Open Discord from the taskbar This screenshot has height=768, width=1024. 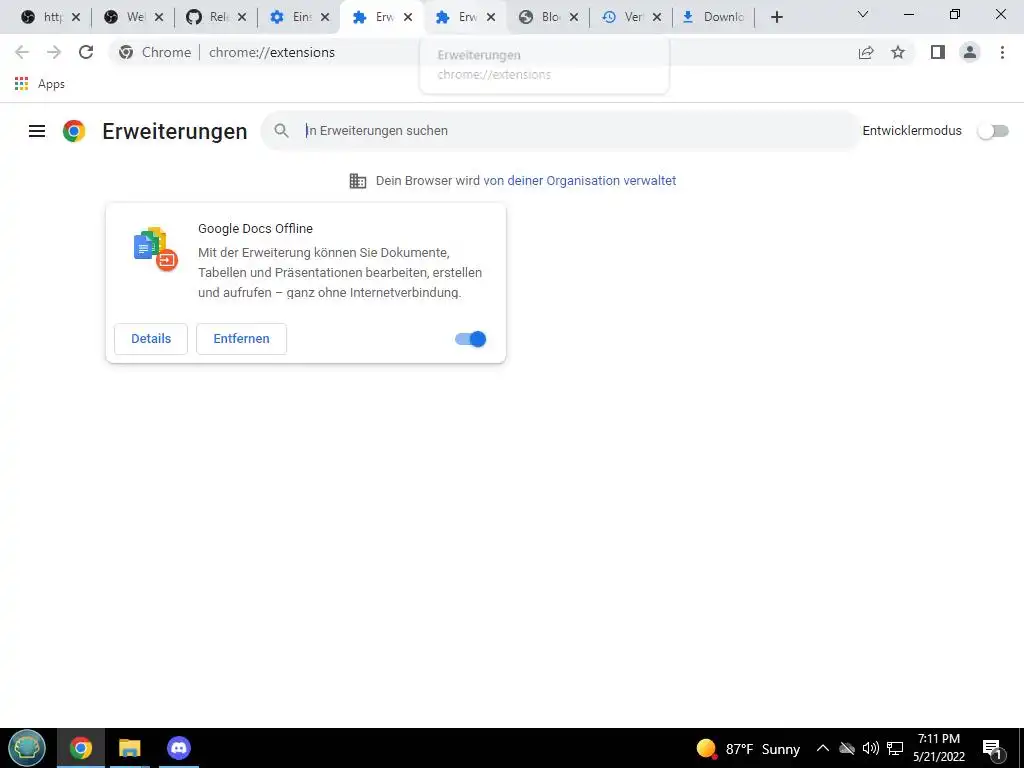[179, 748]
